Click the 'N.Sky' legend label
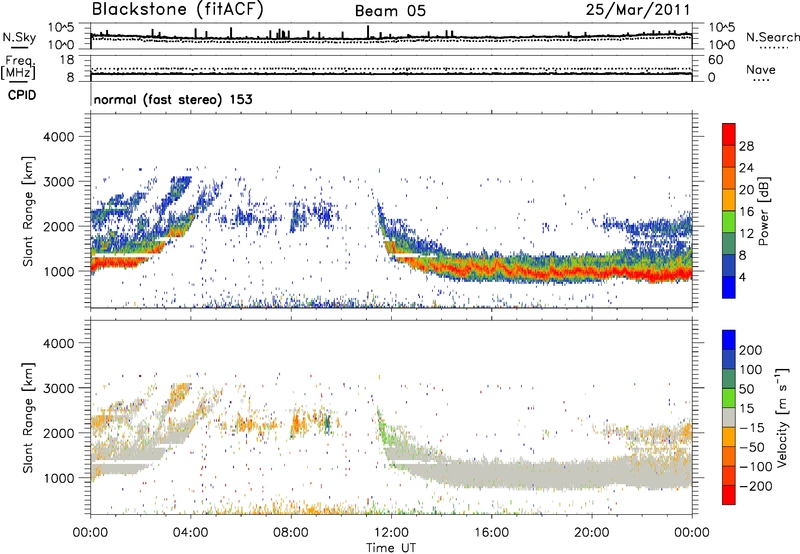 pos(19,37)
